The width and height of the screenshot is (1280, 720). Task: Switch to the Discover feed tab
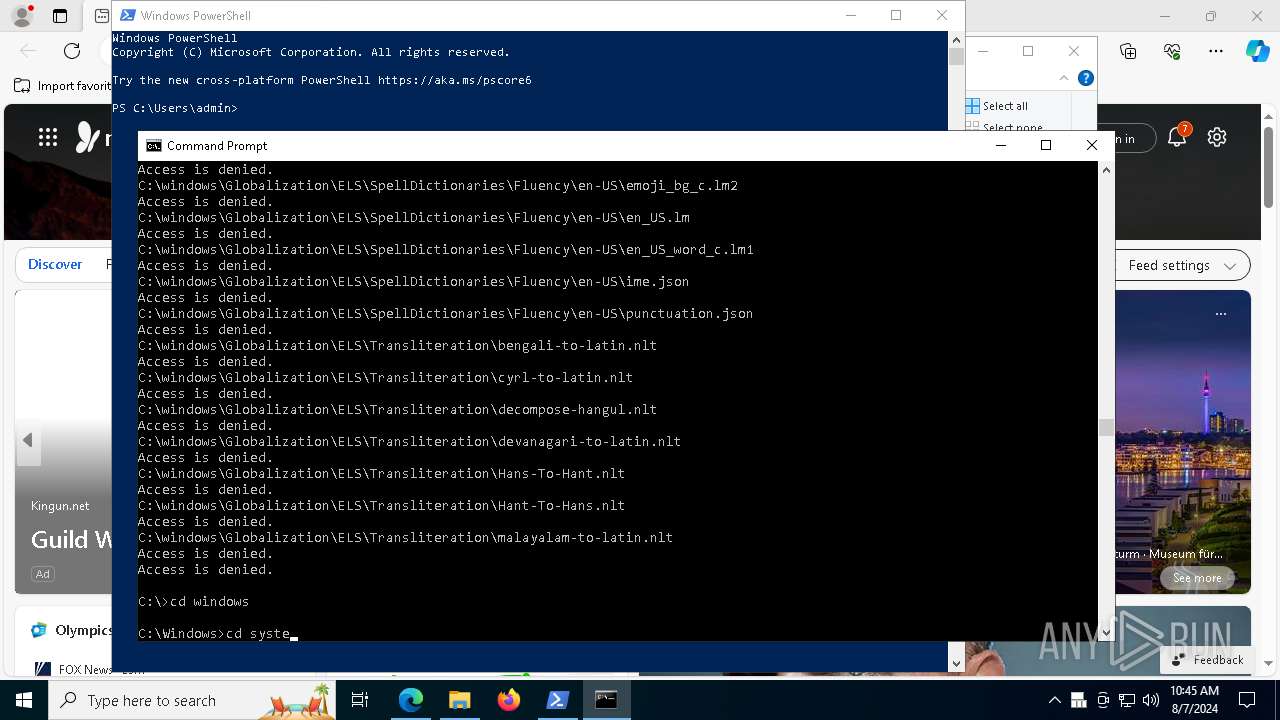55,264
